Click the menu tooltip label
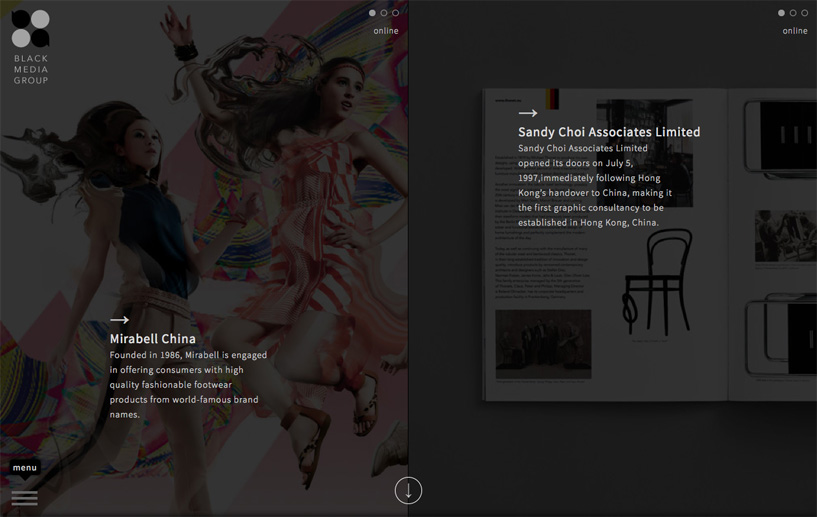 tap(25, 467)
